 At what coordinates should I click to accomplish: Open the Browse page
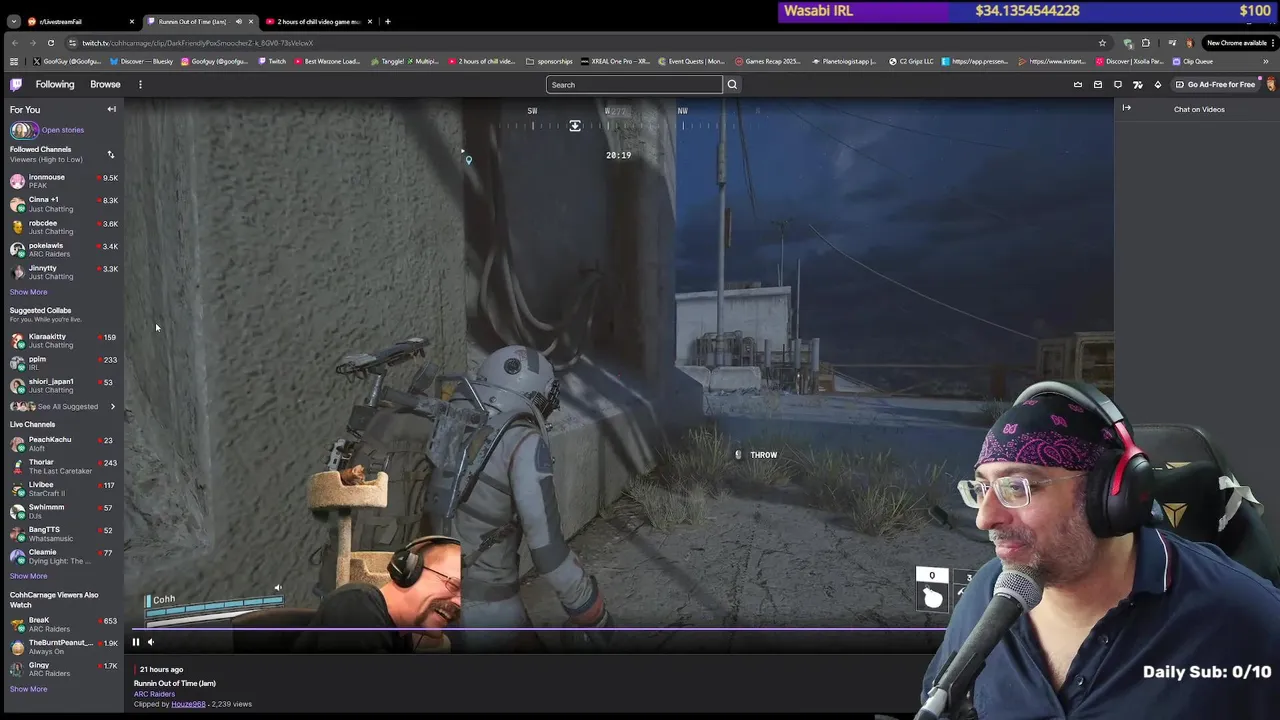click(105, 85)
